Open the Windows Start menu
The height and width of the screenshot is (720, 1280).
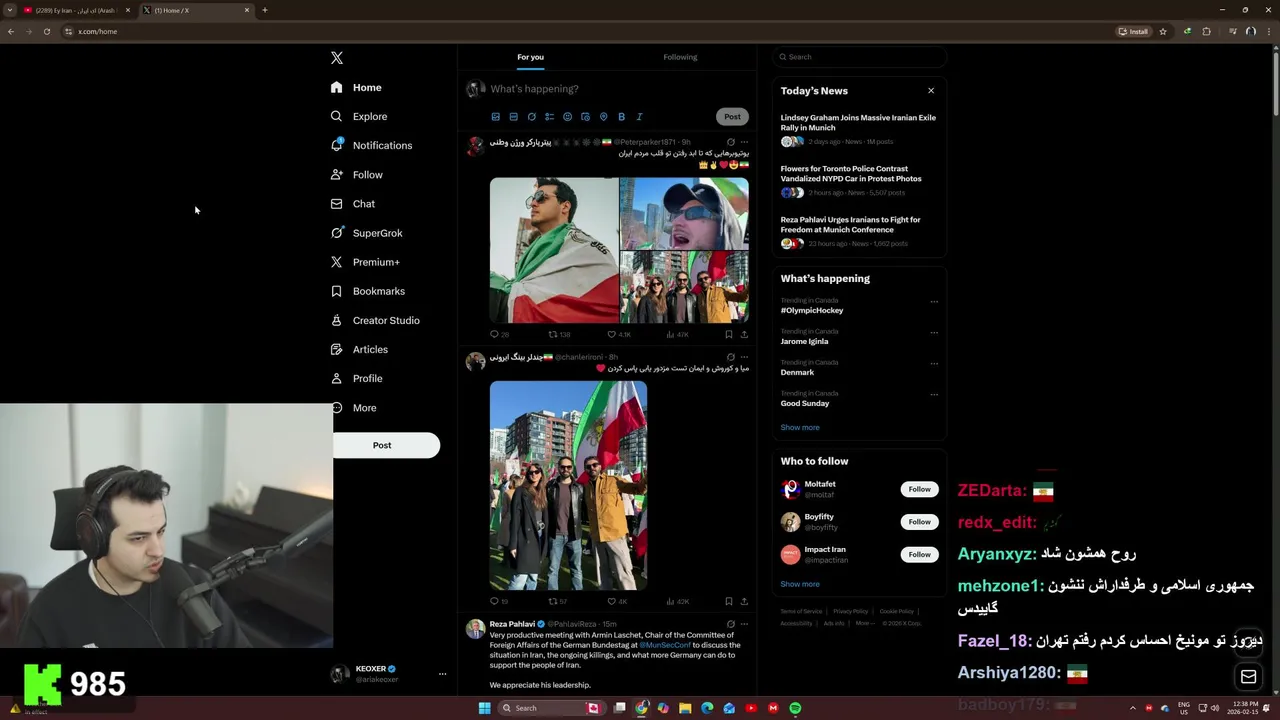pyautogui.click(x=484, y=708)
